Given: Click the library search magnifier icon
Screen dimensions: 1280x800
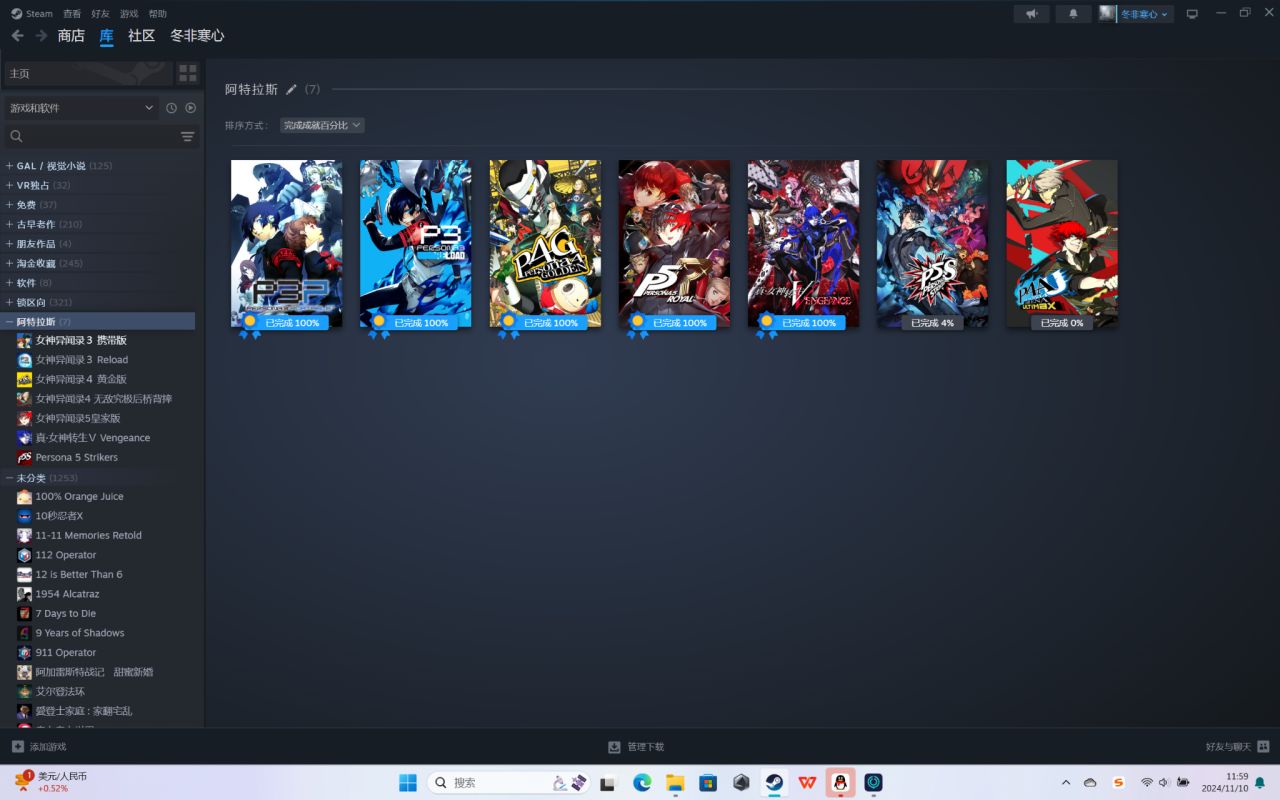Looking at the screenshot, I should (x=16, y=136).
